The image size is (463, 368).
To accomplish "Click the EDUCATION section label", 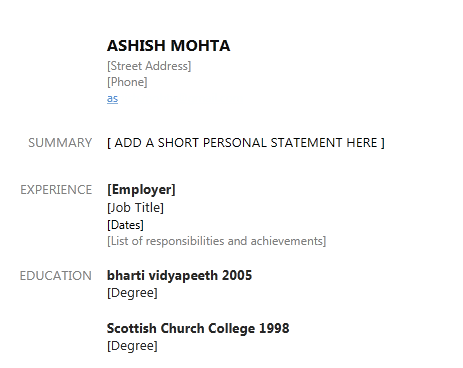I will [x=56, y=276].
